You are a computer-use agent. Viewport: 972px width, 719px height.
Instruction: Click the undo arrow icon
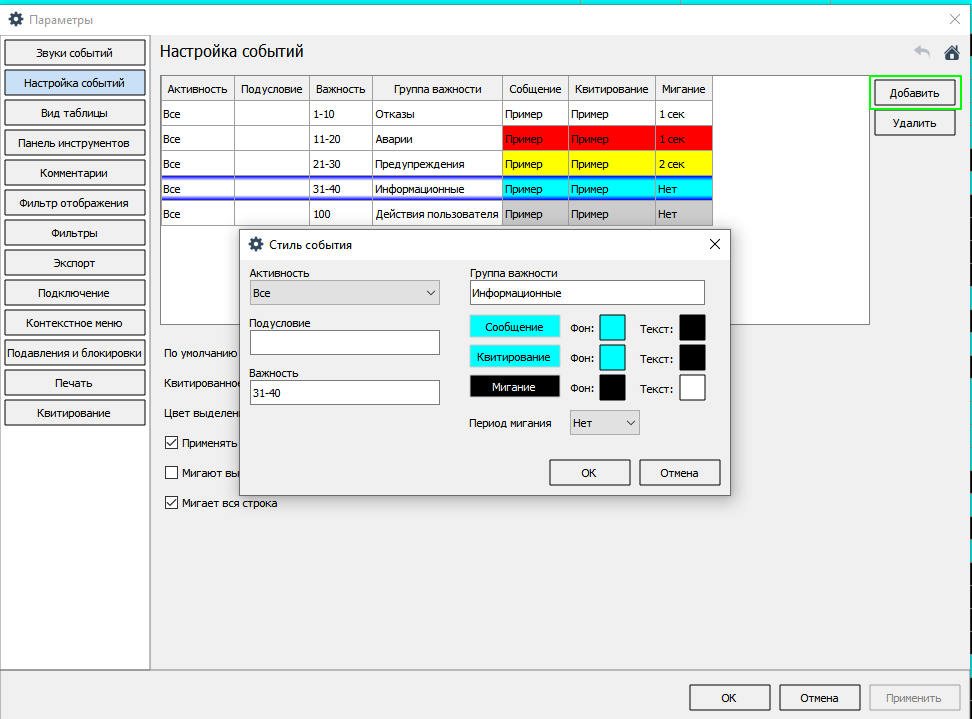(x=922, y=52)
